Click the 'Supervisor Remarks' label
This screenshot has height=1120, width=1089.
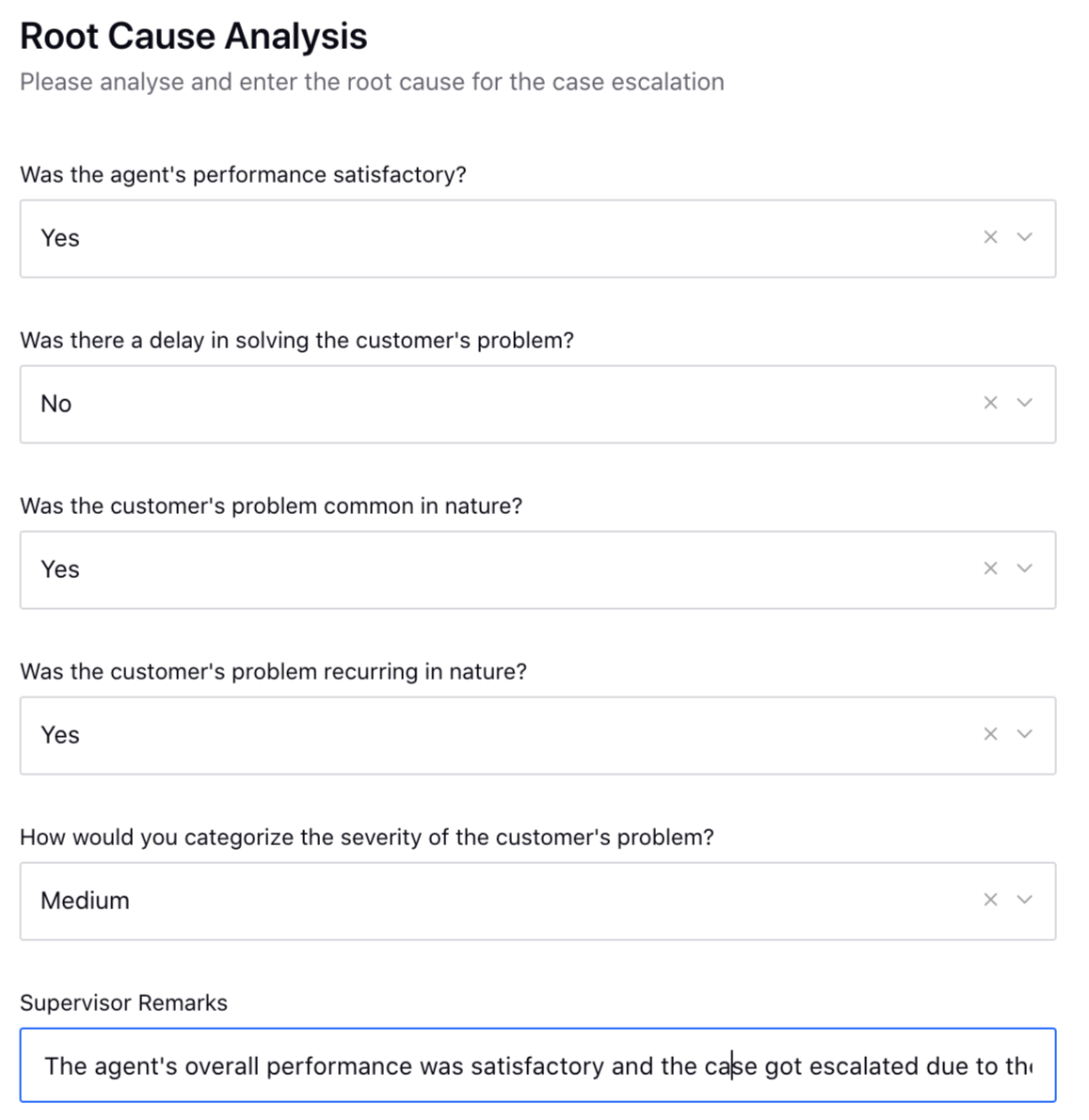pyautogui.click(x=123, y=1002)
